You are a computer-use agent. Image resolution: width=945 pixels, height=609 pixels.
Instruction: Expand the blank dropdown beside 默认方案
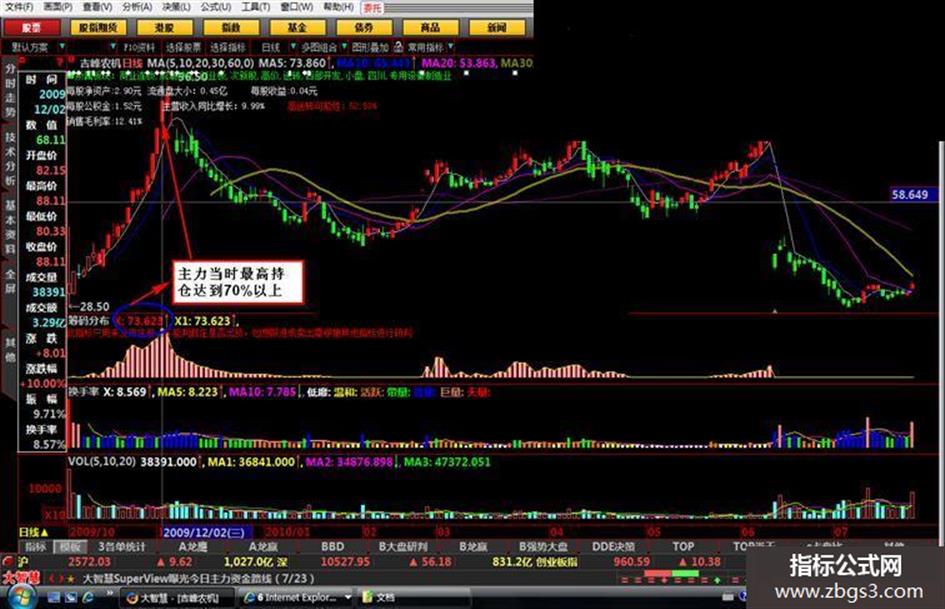pyautogui.click(x=113, y=46)
